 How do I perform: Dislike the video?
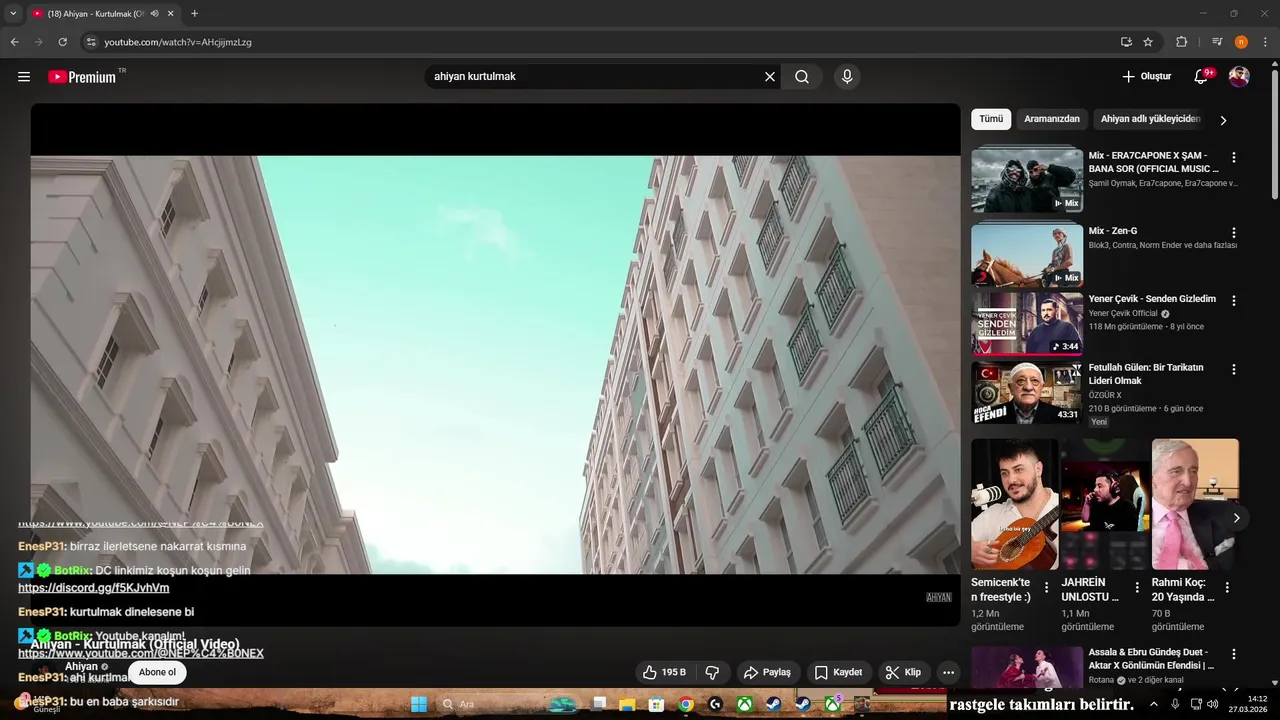click(713, 673)
